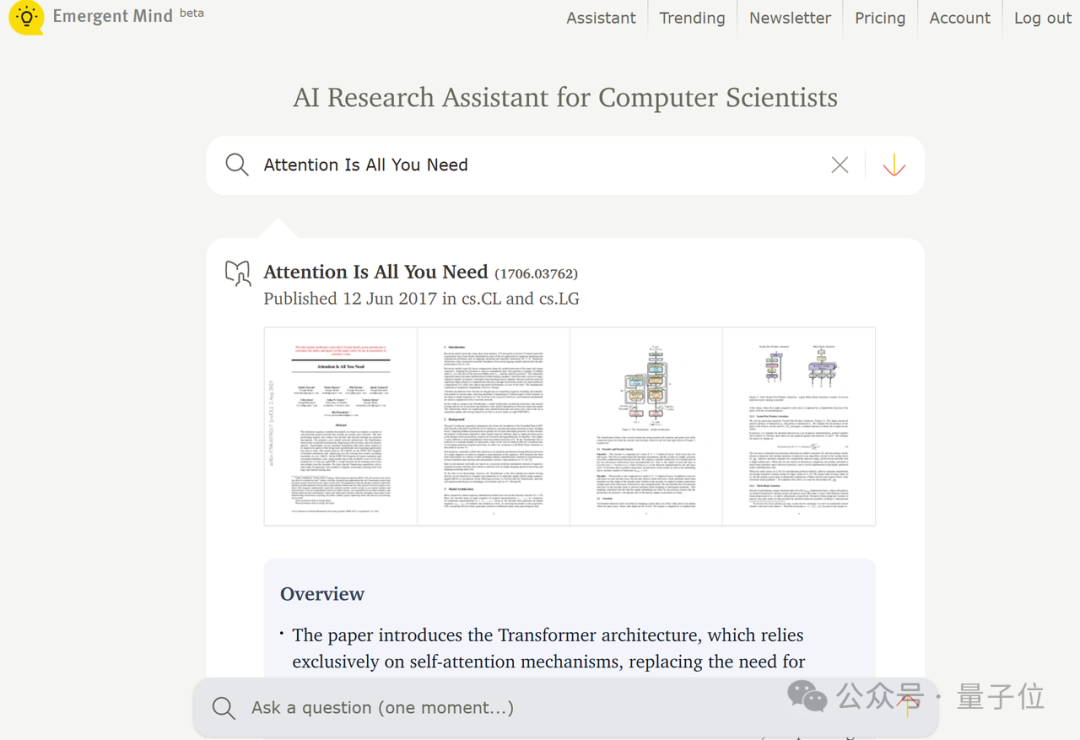Select the fourth paper page thumbnail
The height and width of the screenshot is (740, 1080).
(798, 426)
